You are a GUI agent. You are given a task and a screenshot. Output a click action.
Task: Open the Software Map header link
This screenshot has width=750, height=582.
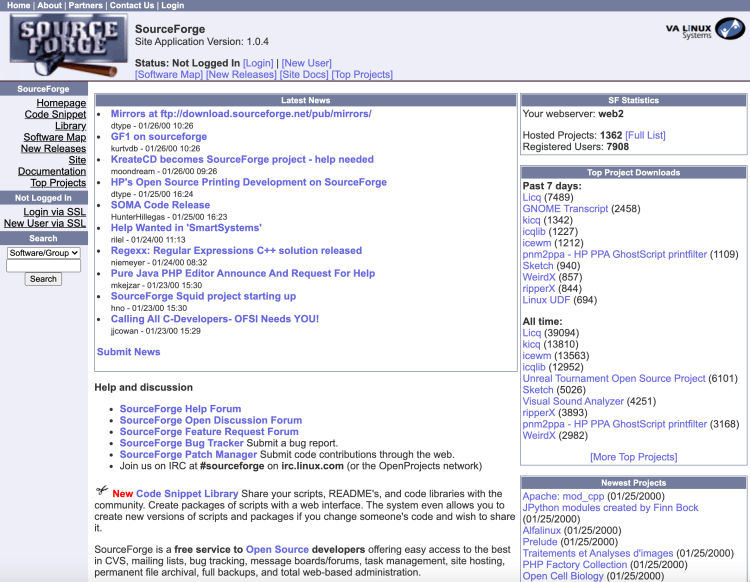coord(168,75)
